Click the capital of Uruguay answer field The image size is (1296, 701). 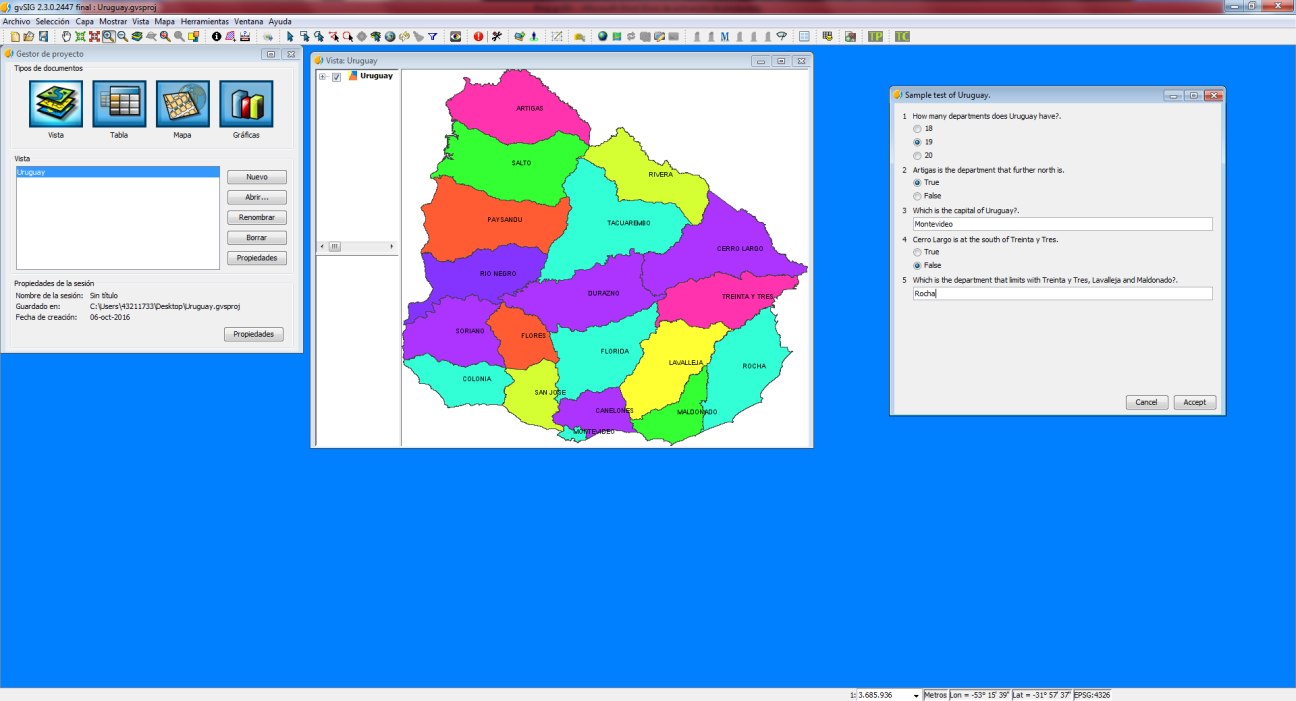(1061, 224)
